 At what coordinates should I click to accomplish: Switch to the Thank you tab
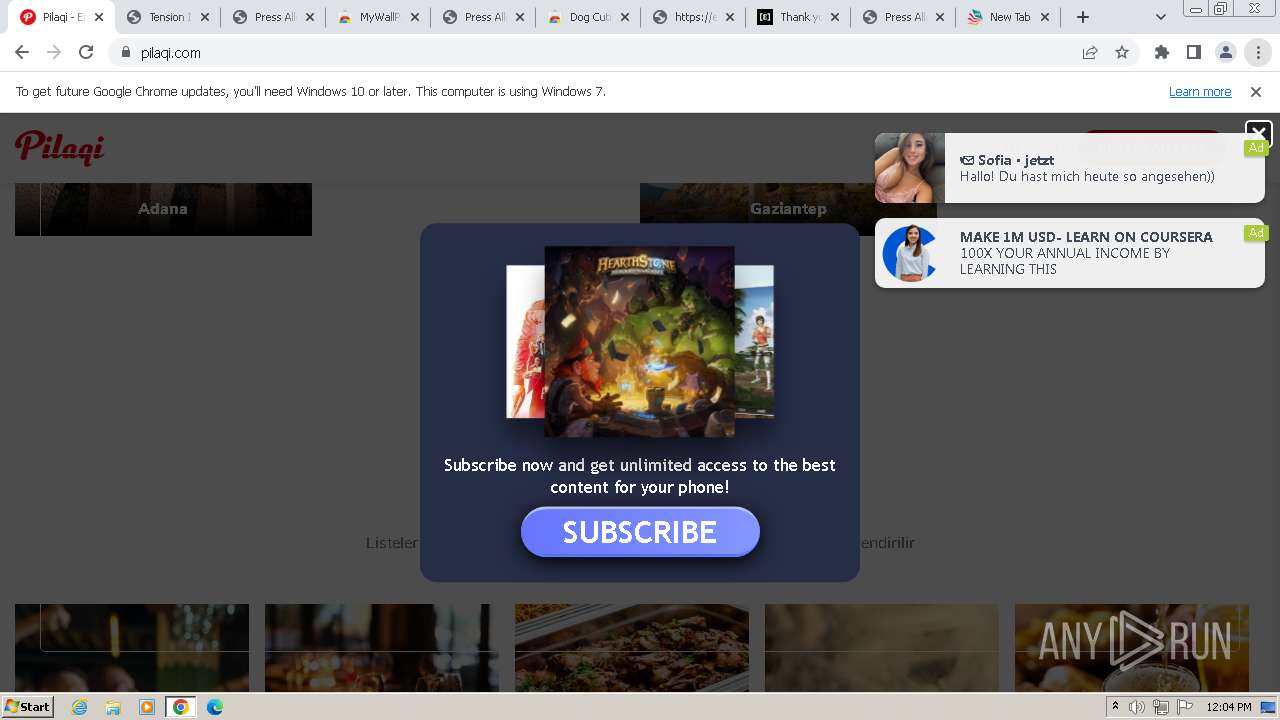click(x=797, y=17)
